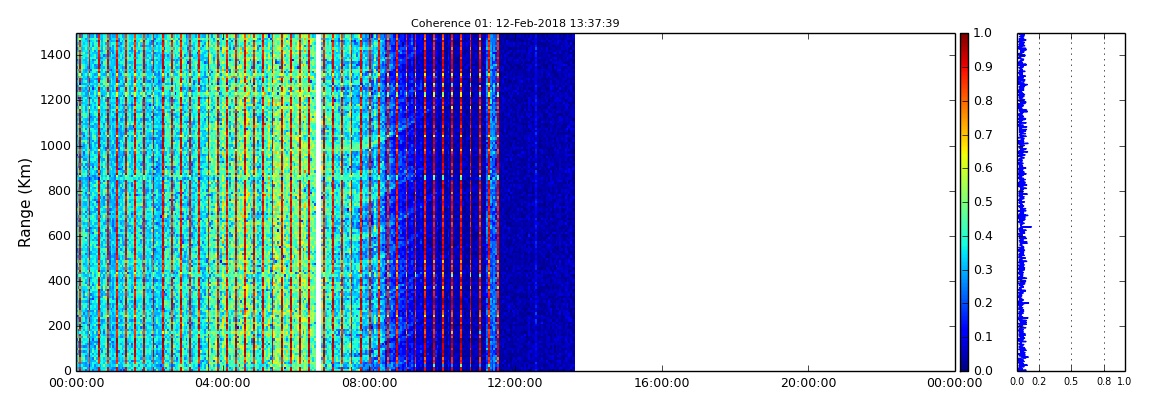Click the 0.2 colorbar tick label
1150x407 pixels.
click(x=981, y=303)
